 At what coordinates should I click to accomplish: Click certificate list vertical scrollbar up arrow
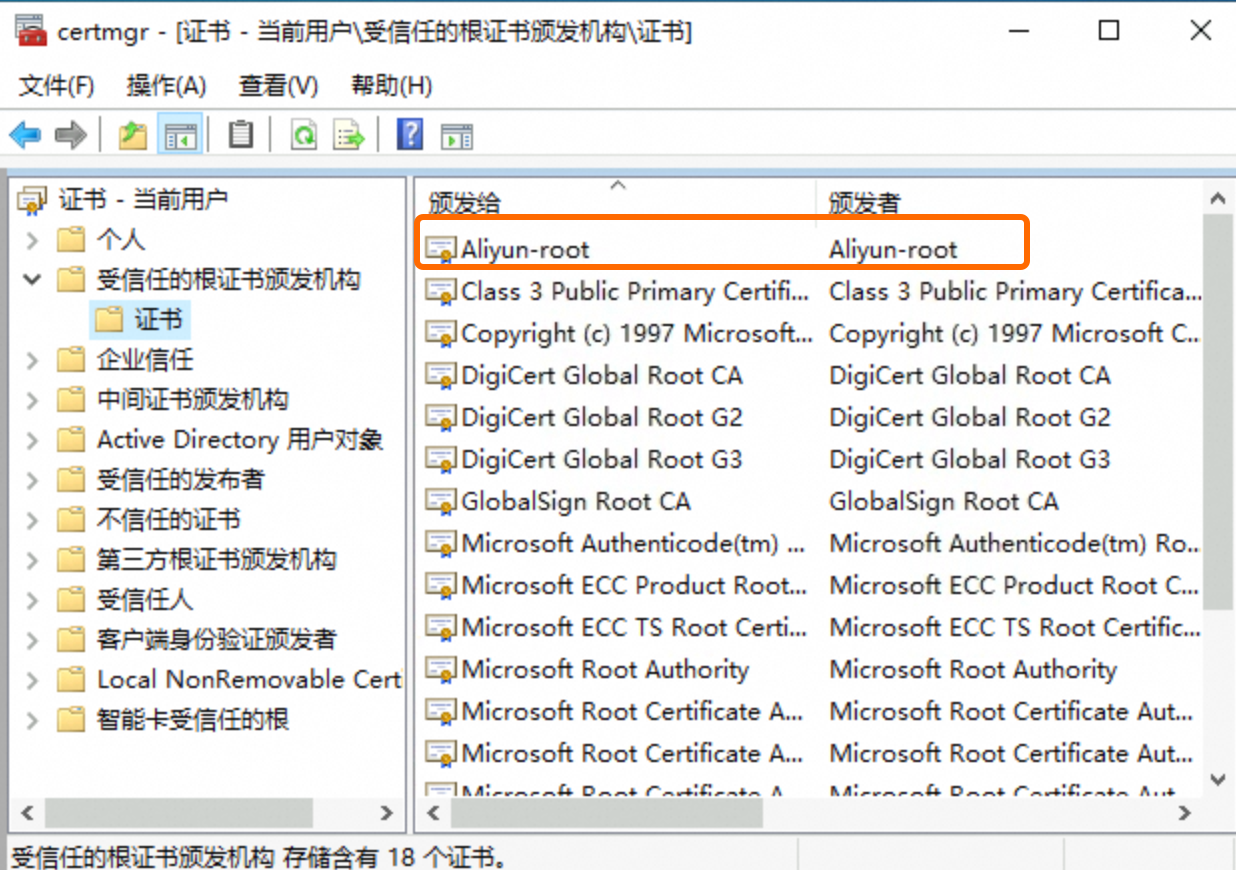pos(1217,199)
